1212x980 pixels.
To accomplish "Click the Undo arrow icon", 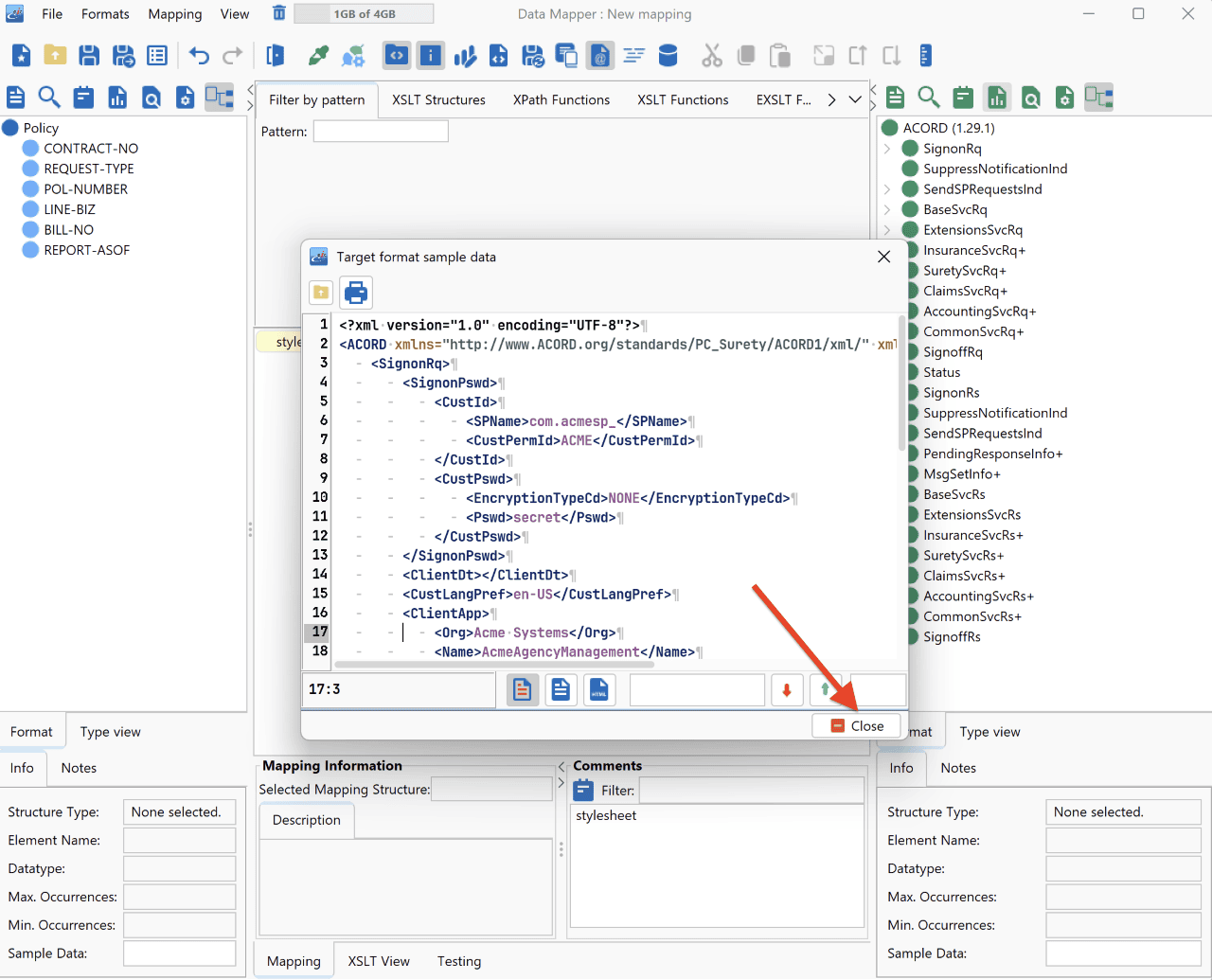I will coord(199,56).
